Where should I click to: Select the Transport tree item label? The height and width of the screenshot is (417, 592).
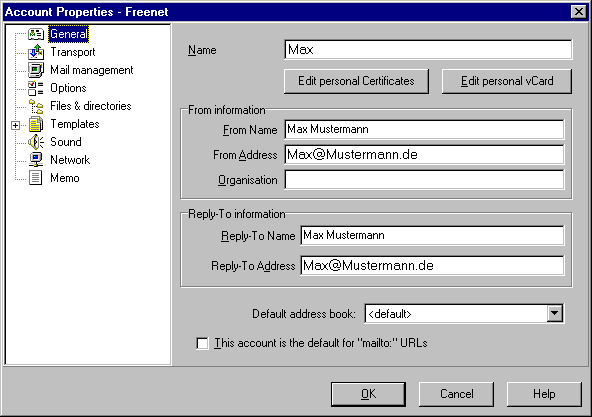pos(73,52)
